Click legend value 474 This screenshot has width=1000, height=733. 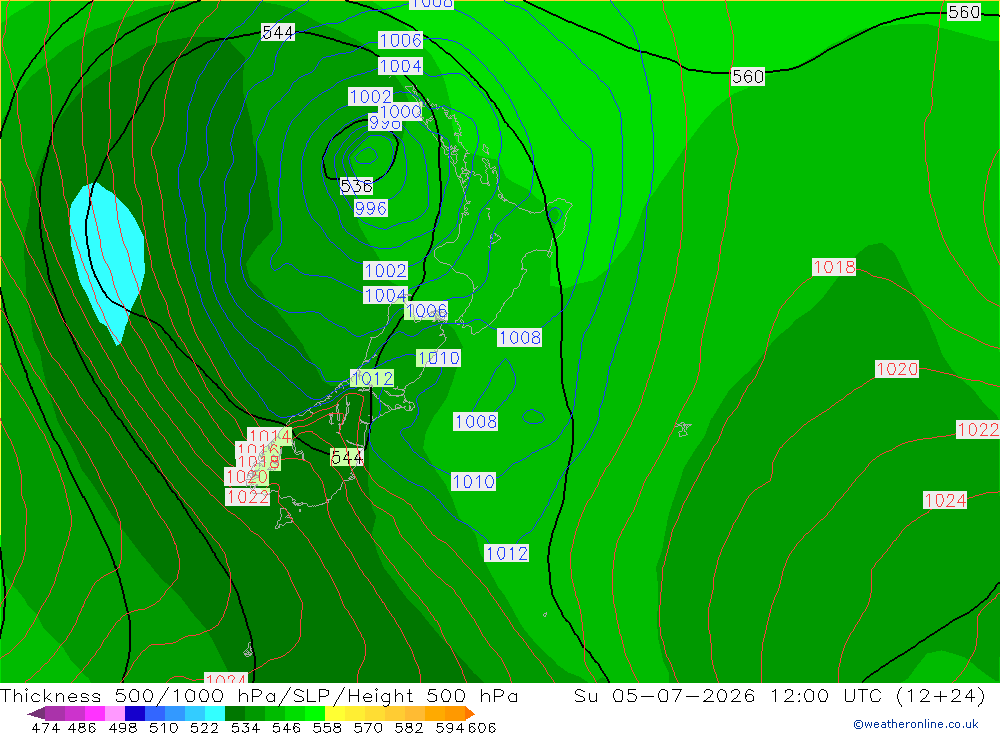tap(45, 727)
